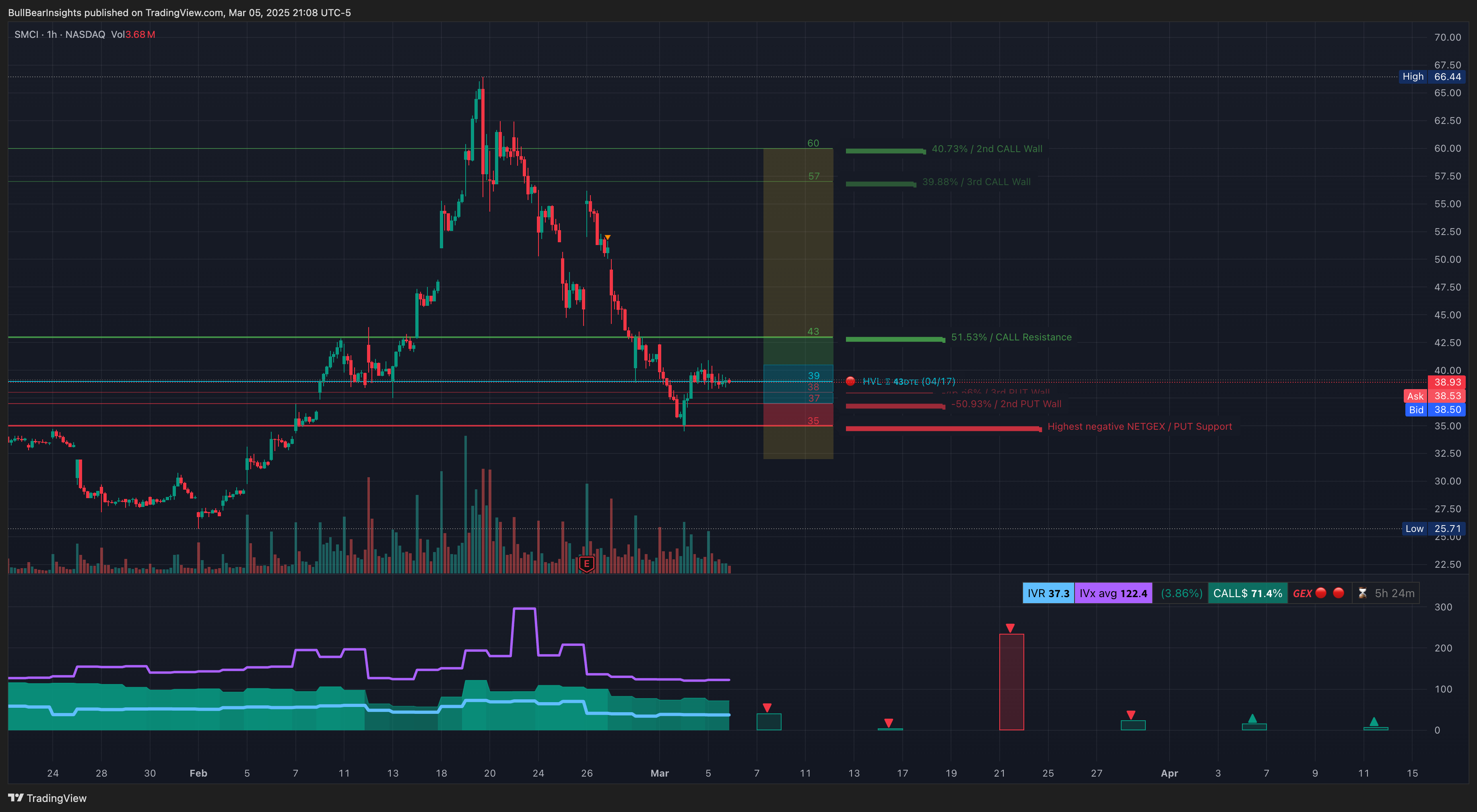This screenshot has height=812, width=1477.
Task: Click the '40.73% / 2nd CALL Wall' label
Action: click(x=987, y=149)
